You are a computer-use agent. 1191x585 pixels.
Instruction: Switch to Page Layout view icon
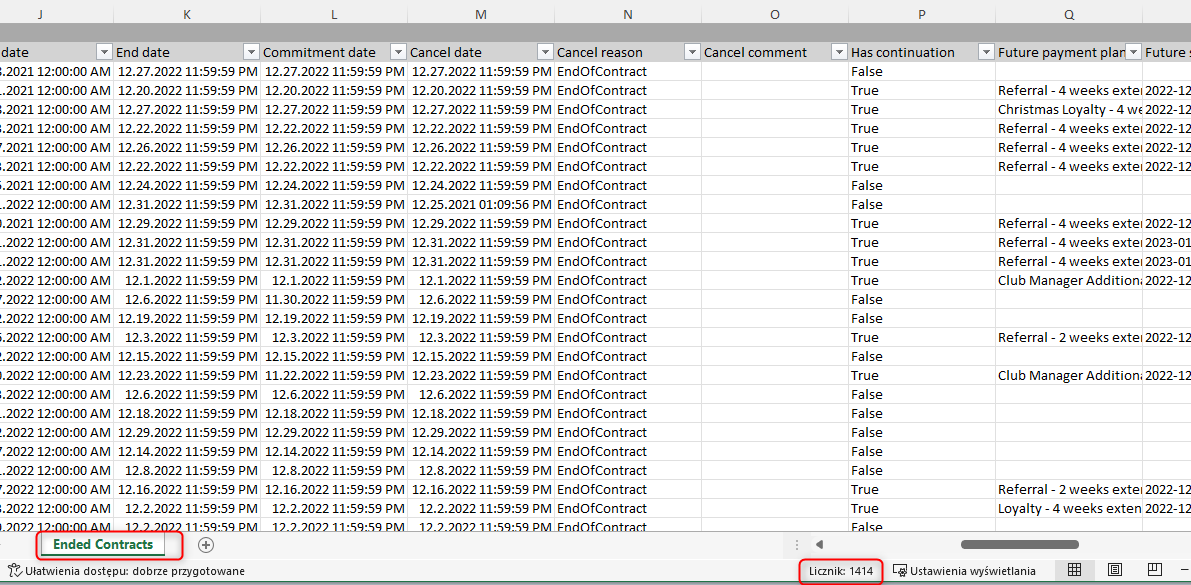[1115, 571]
